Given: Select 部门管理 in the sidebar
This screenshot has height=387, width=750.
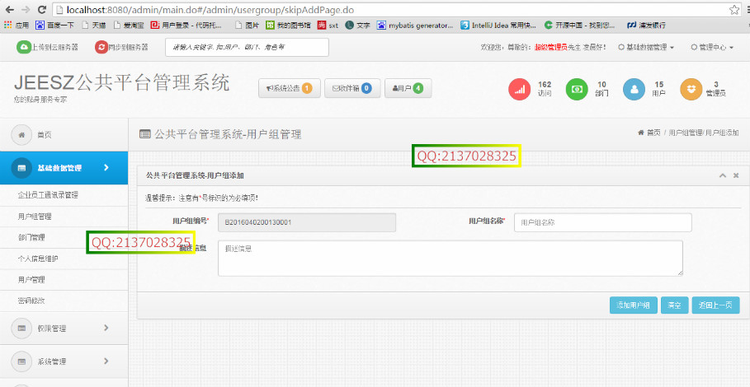Looking at the screenshot, I should pyautogui.click(x=64, y=238).
